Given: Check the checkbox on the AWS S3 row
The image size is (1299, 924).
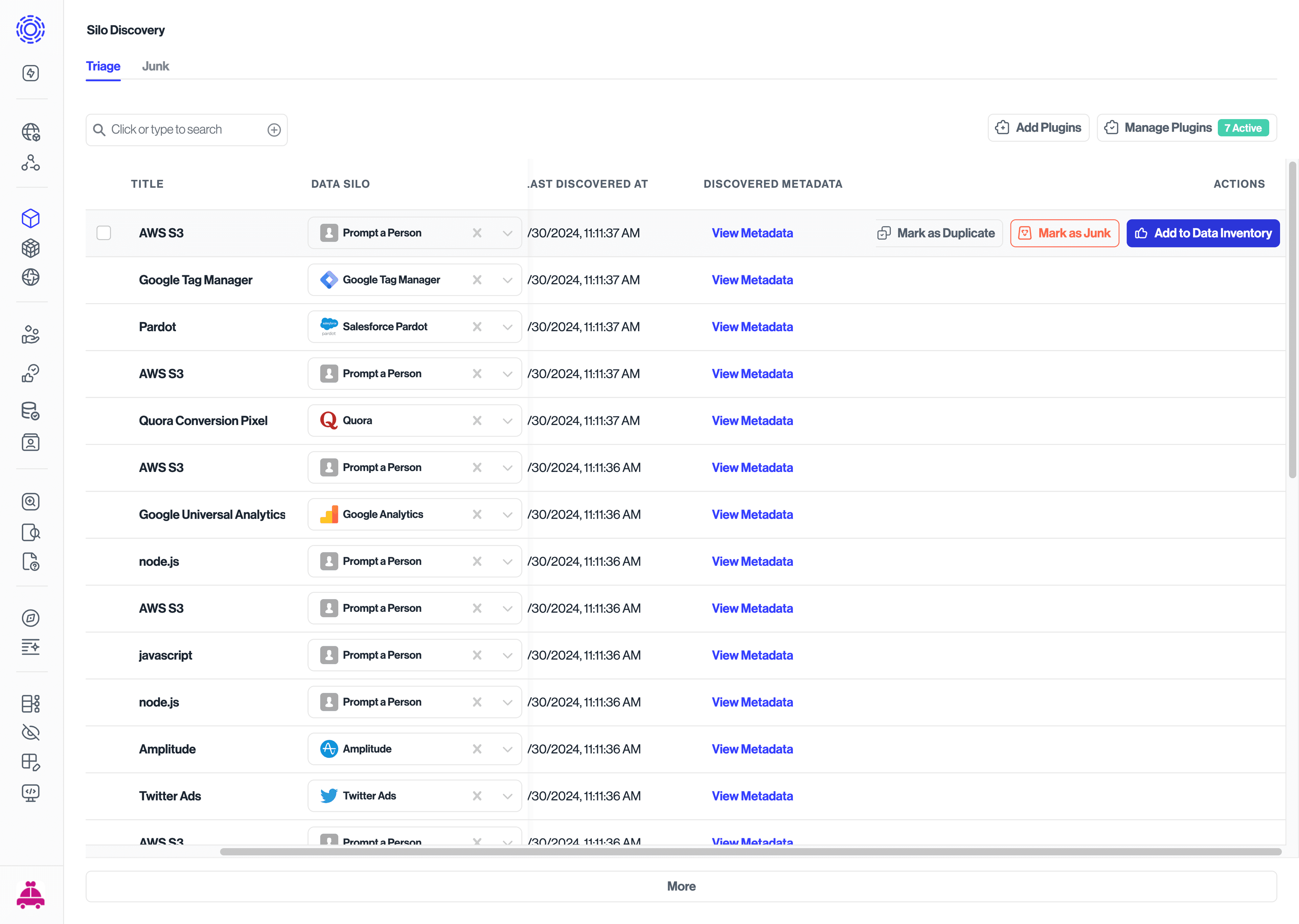Looking at the screenshot, I should click(x=104, y=233).
